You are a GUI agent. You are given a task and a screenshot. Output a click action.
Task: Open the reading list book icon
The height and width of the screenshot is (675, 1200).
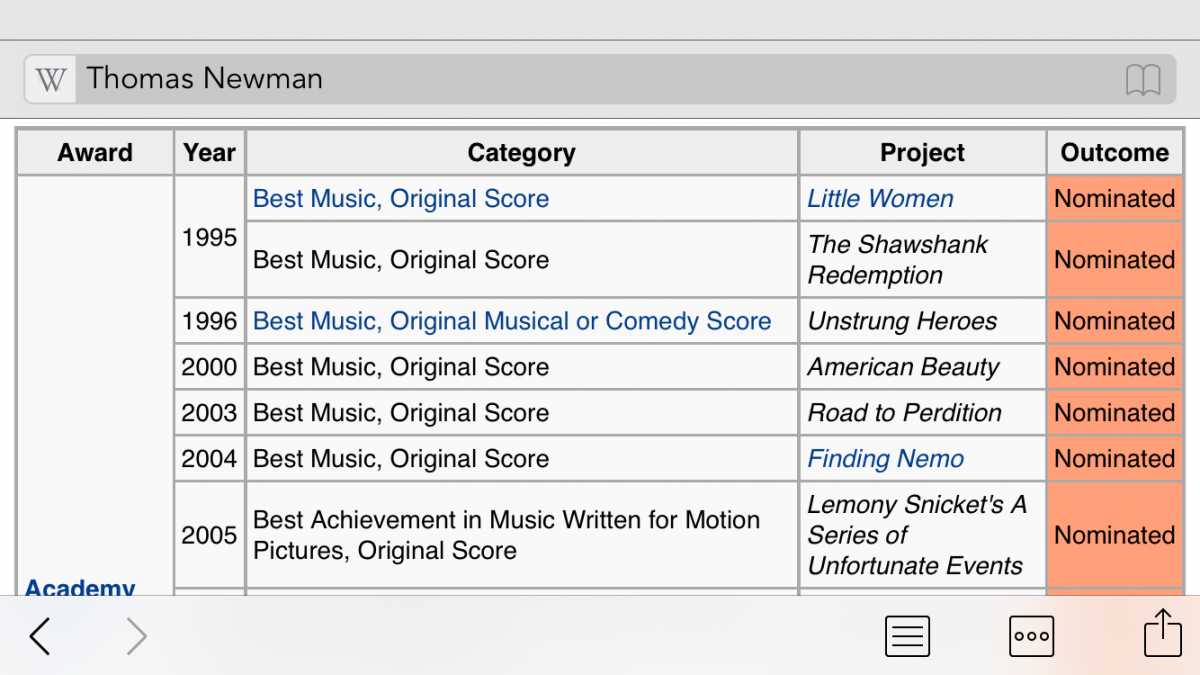1143,79
